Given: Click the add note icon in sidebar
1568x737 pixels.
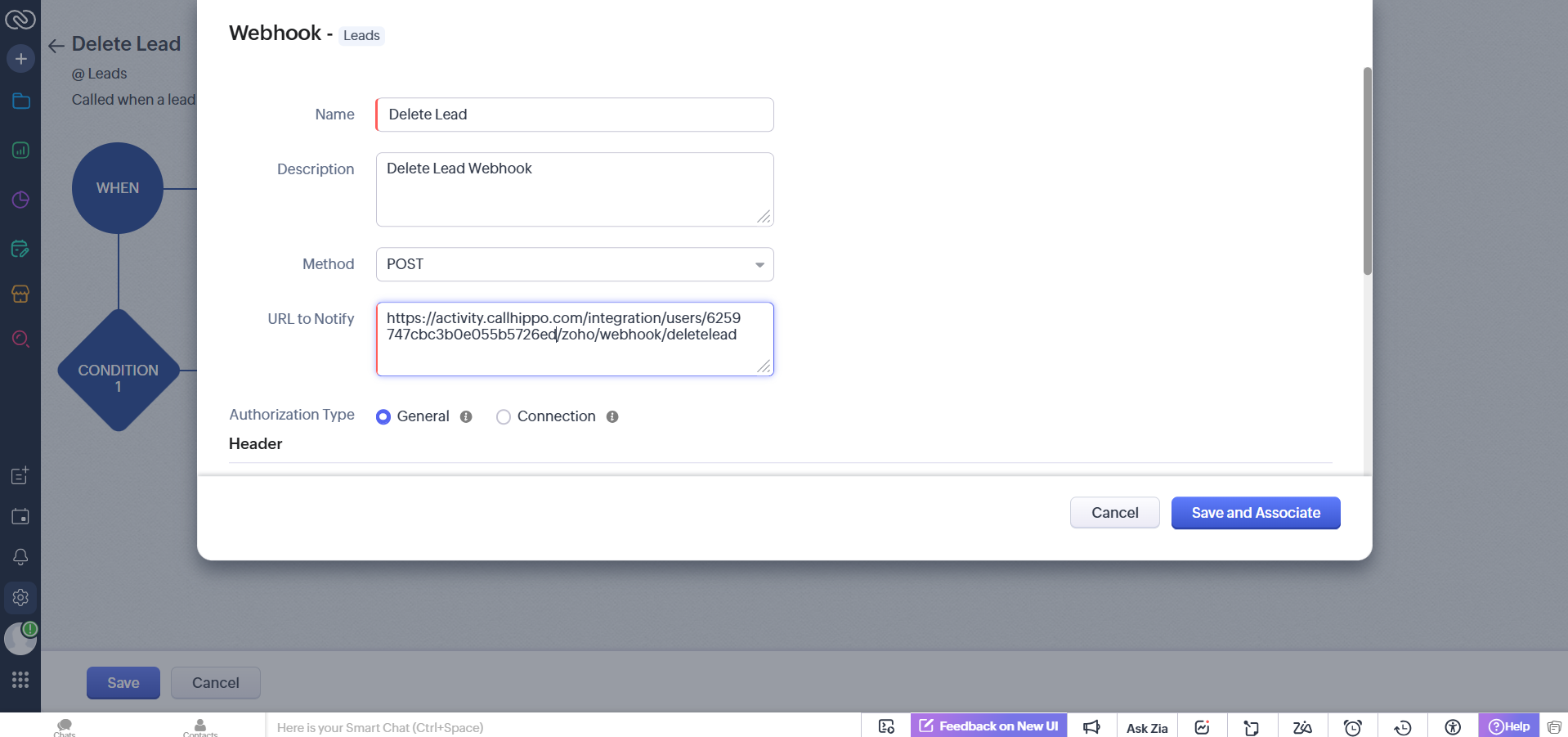Looking at the screenshot, I should 20,475.
